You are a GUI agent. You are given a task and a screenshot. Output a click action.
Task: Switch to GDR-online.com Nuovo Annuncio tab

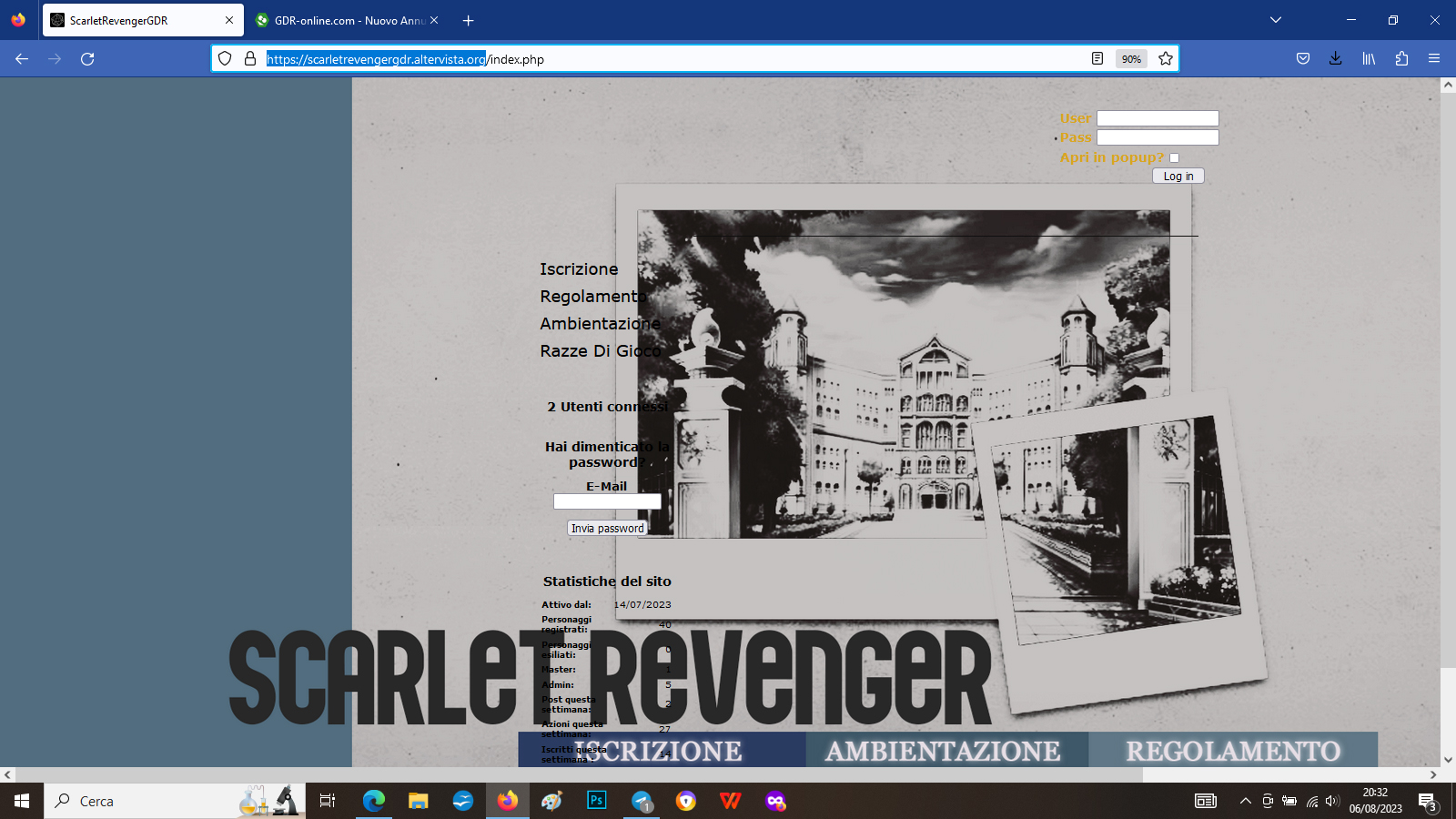347,20
